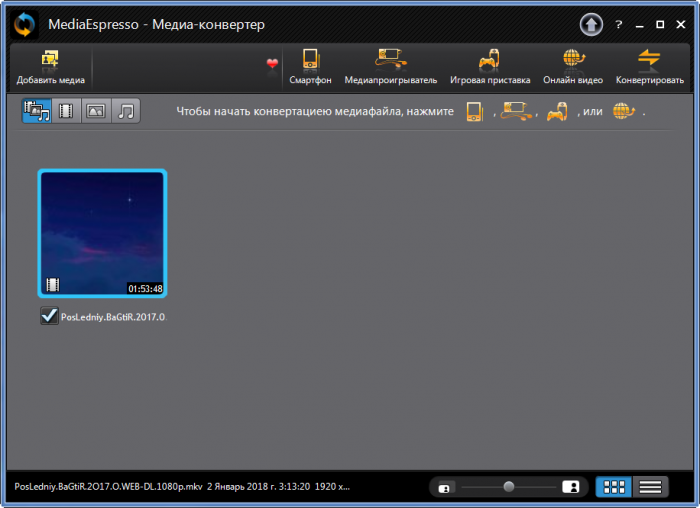
Task: Choose the Медиапроигрыватель device category
Action: pos(391,67)
